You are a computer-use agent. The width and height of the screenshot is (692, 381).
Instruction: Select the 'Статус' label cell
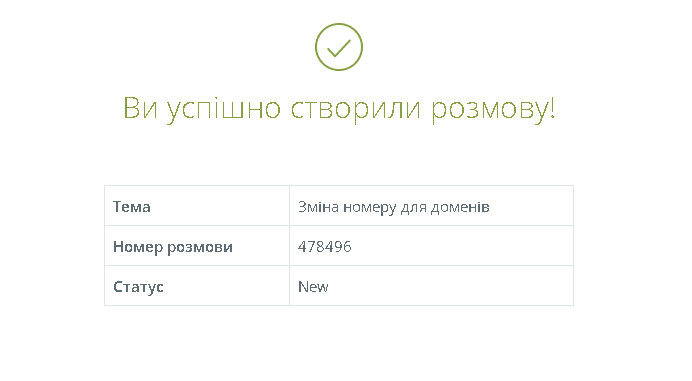click(x=197, y=286)
